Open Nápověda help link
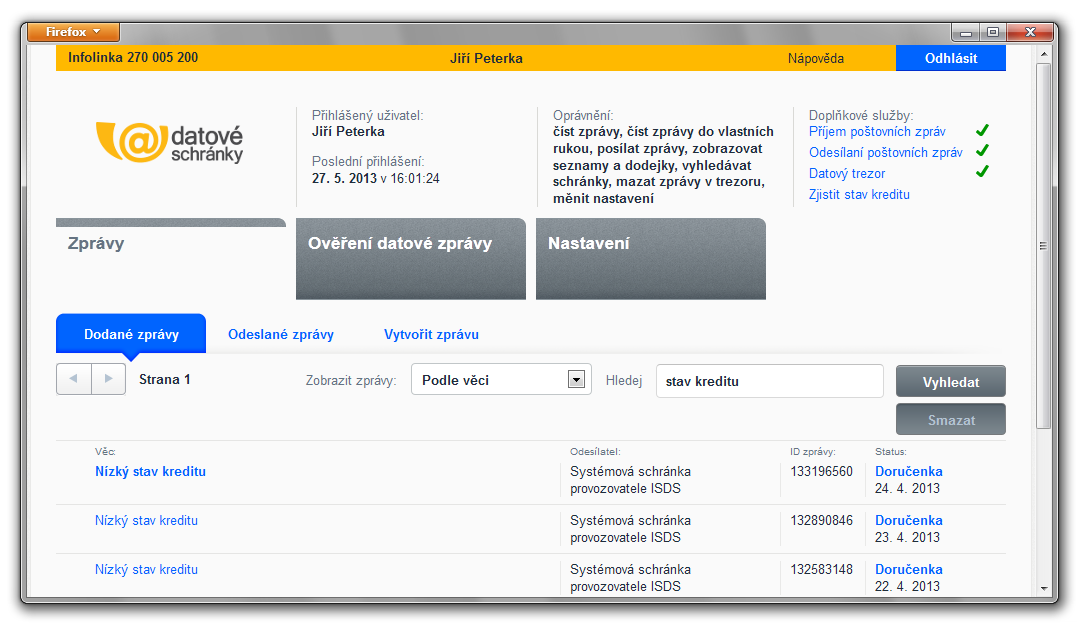The height and width of the screenshot is (633, 1086). pyautogui.click(x=815, y=58)
